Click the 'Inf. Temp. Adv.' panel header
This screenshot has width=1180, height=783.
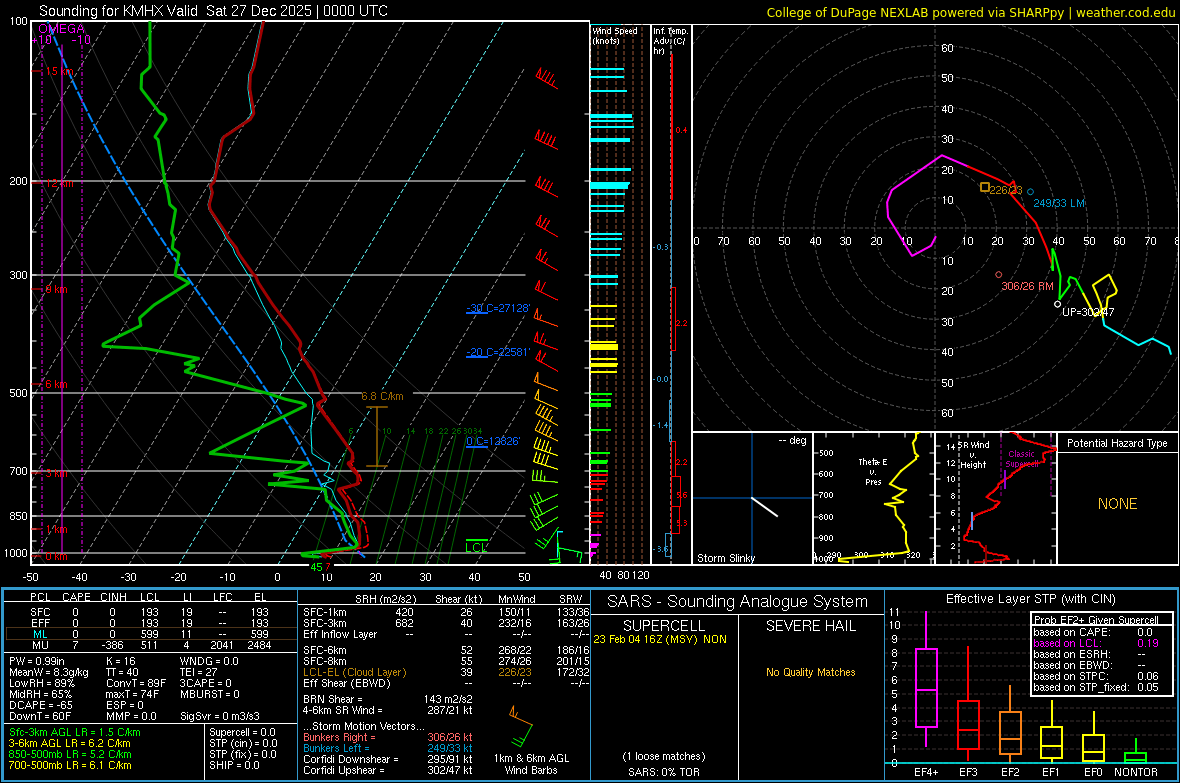click(670, 41)
